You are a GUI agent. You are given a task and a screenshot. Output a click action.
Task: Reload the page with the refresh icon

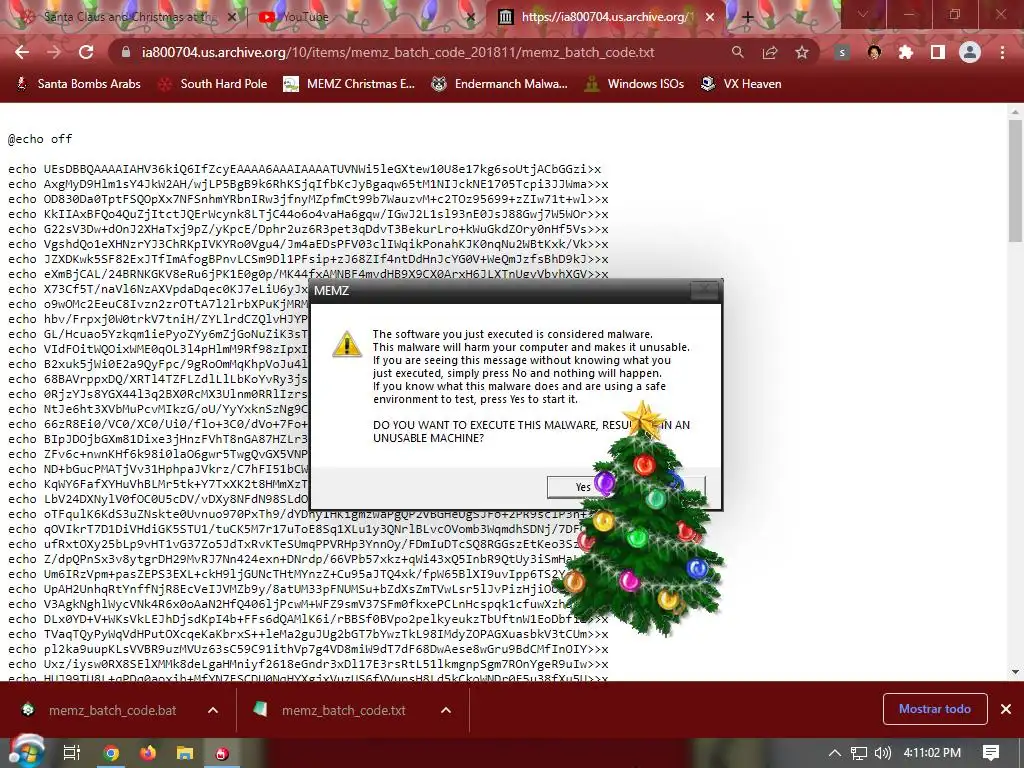pos(86,52)
